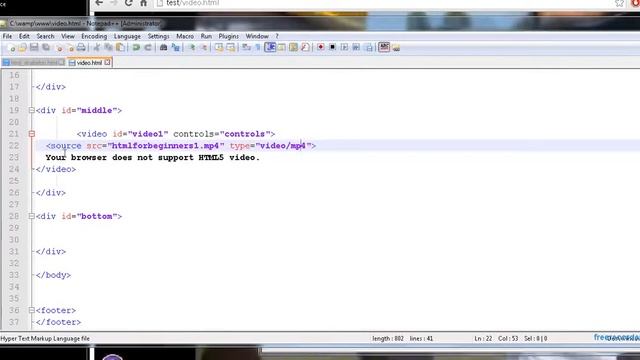Open the Window menu
640x360 pixels.
[257, 36]
